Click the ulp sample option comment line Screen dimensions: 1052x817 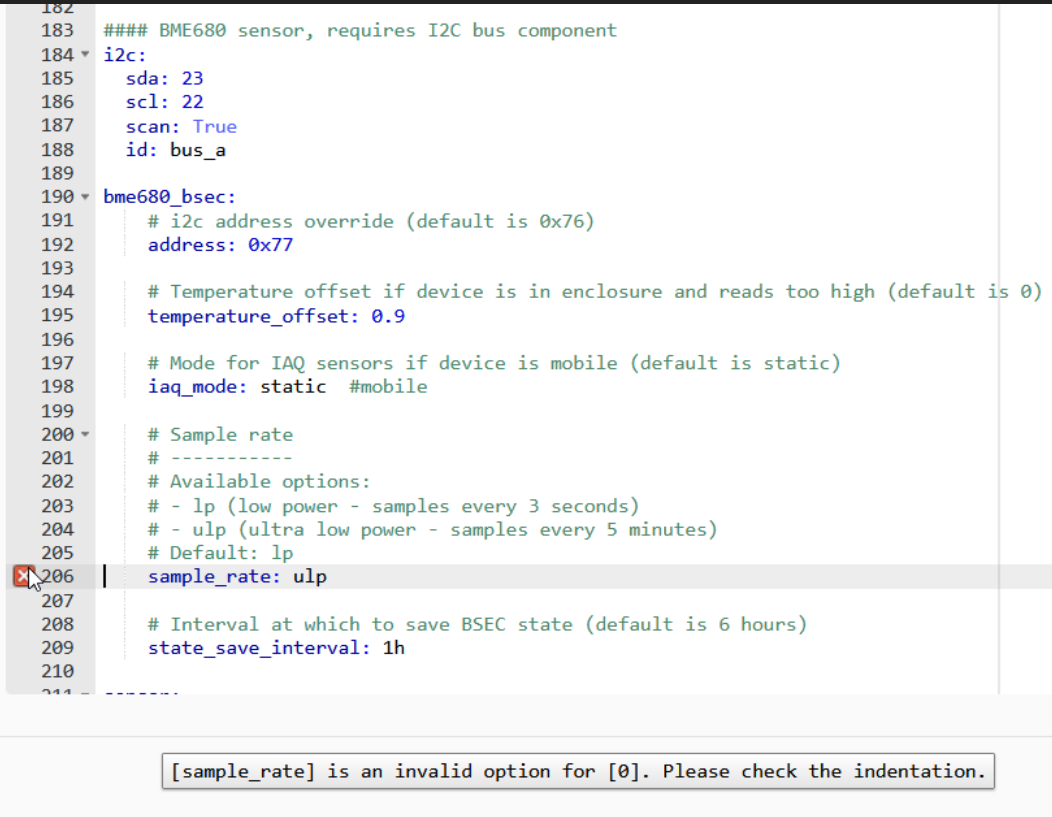pyautogui.click(x=430, y=529)
